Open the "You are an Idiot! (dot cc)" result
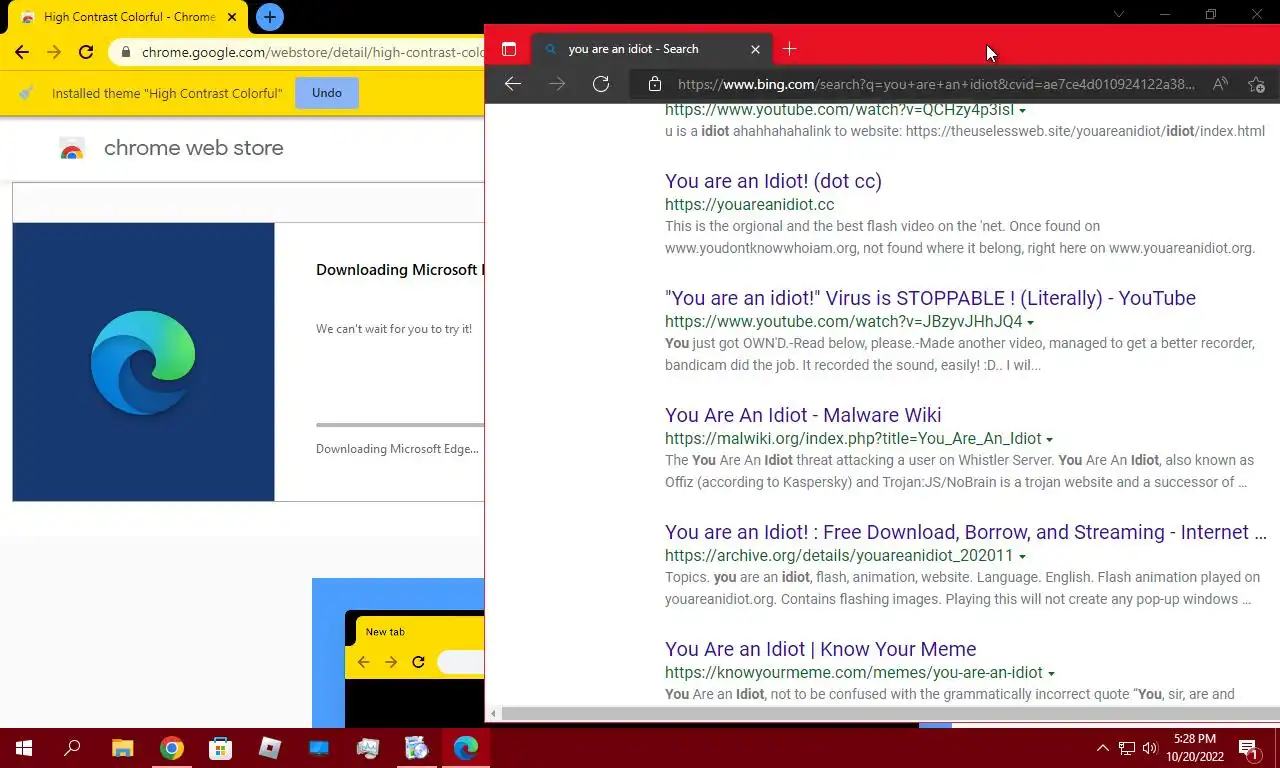 [x=773, y=181]
